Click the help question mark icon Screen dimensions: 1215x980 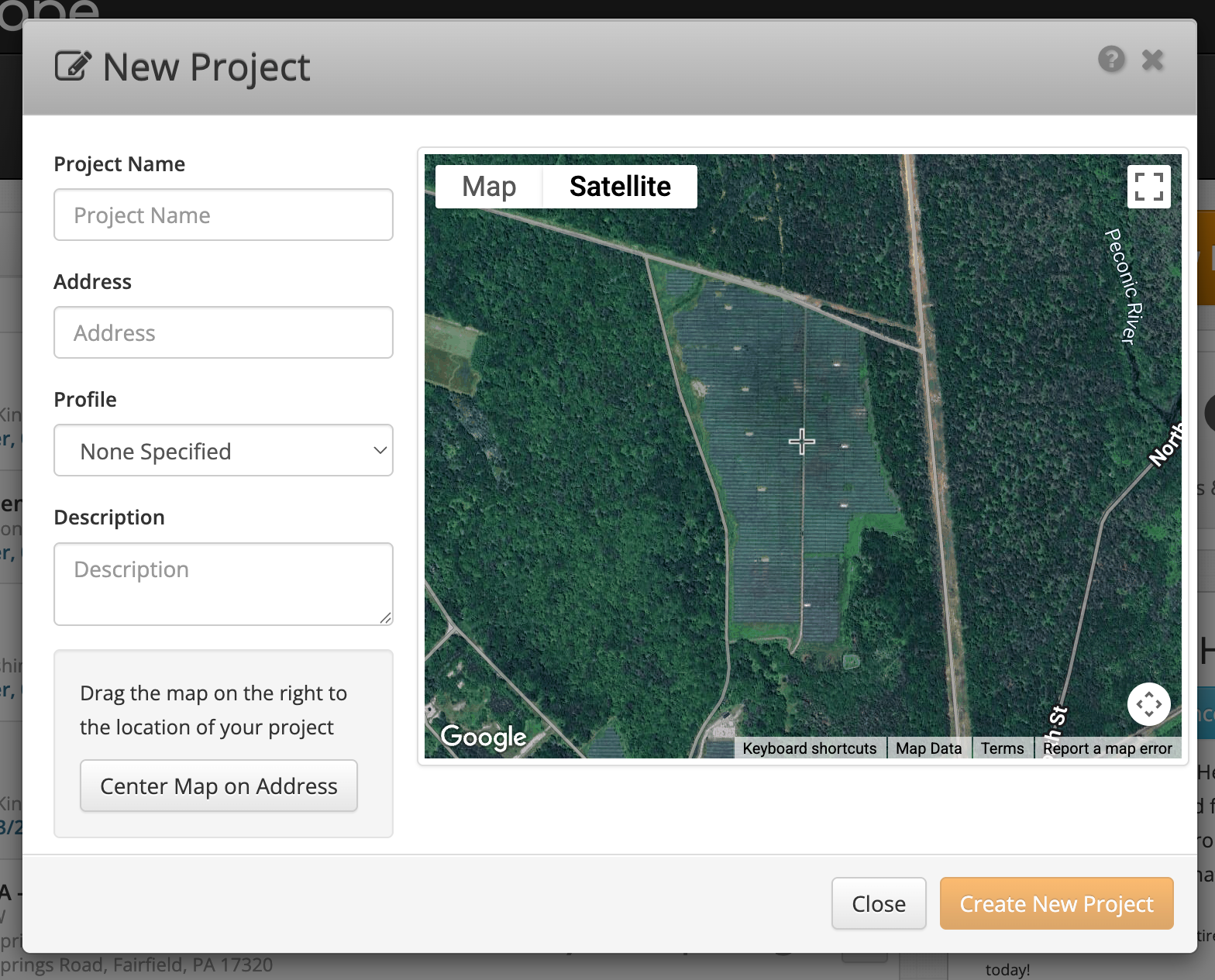tap(1111, 59)
